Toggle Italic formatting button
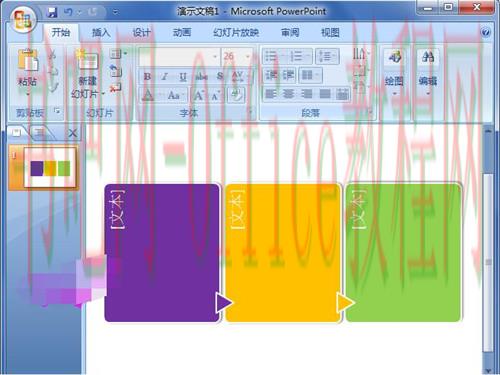Screen dimensions: 500x375 pos(164,77)
